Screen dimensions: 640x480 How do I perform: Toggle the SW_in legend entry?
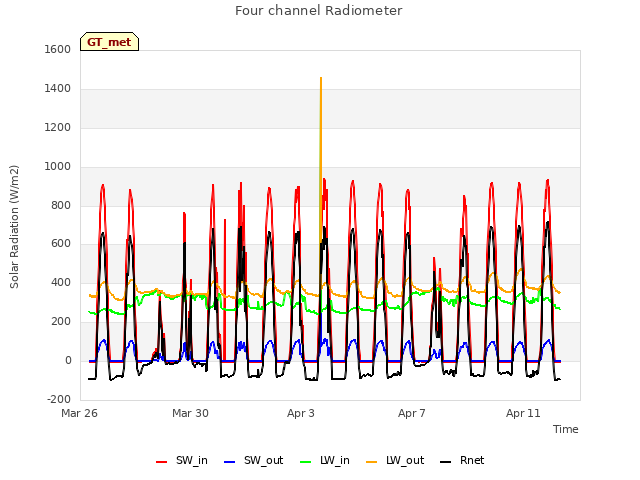pos(182,460)
